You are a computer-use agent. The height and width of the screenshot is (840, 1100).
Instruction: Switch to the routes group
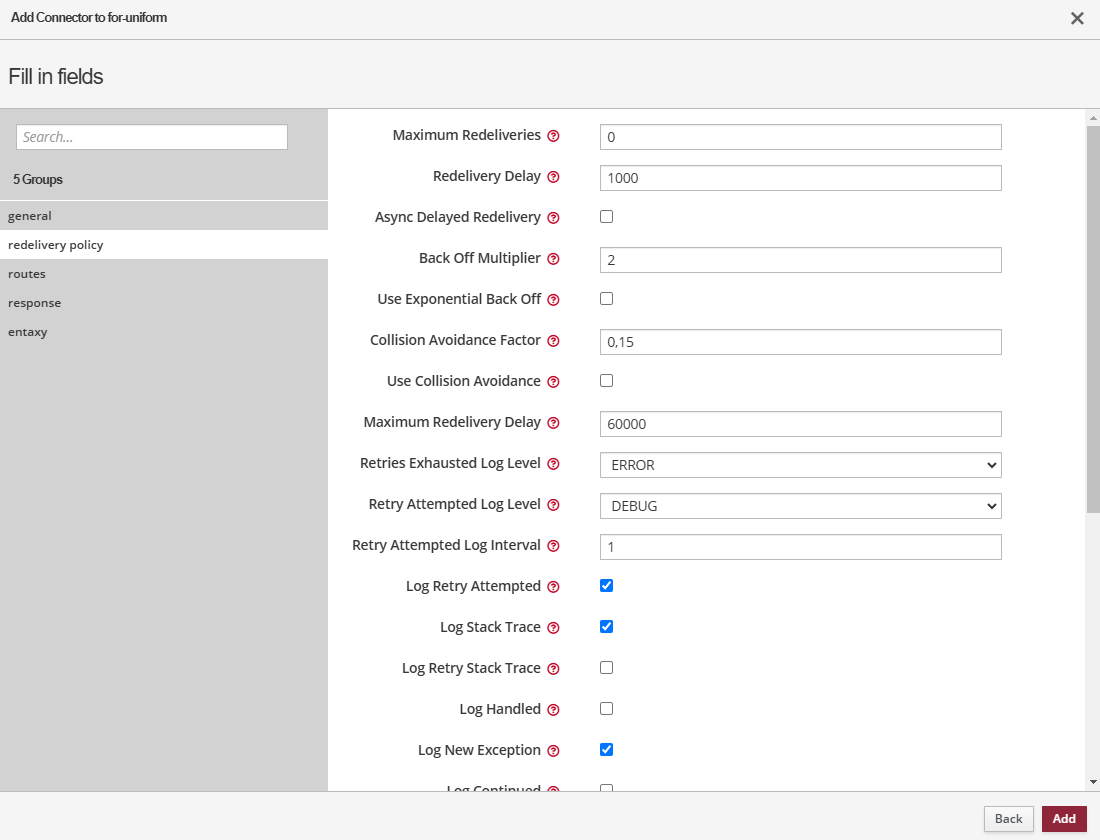[x=27, y=274]
